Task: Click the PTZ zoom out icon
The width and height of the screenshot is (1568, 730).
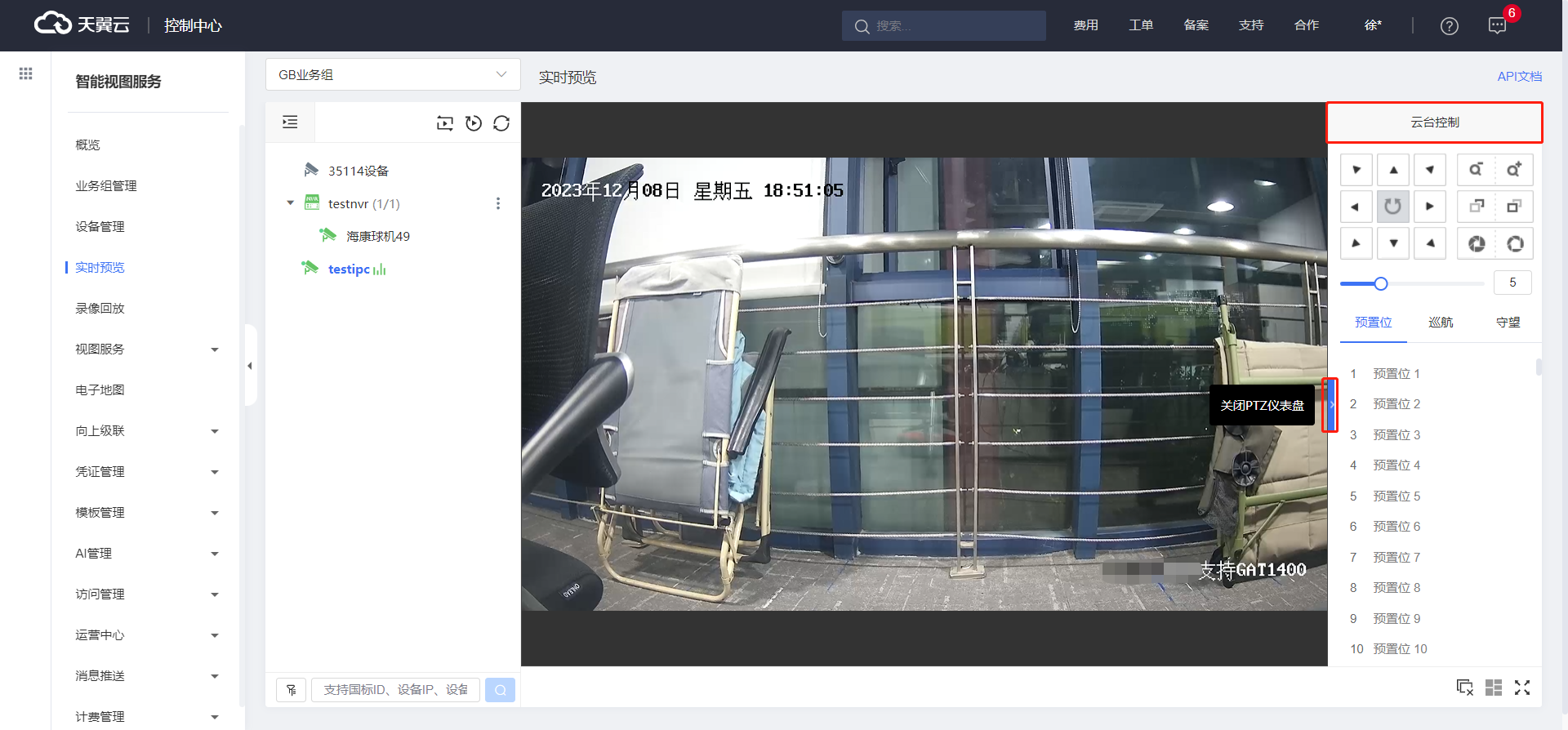Action: [x=1476, y=170]
